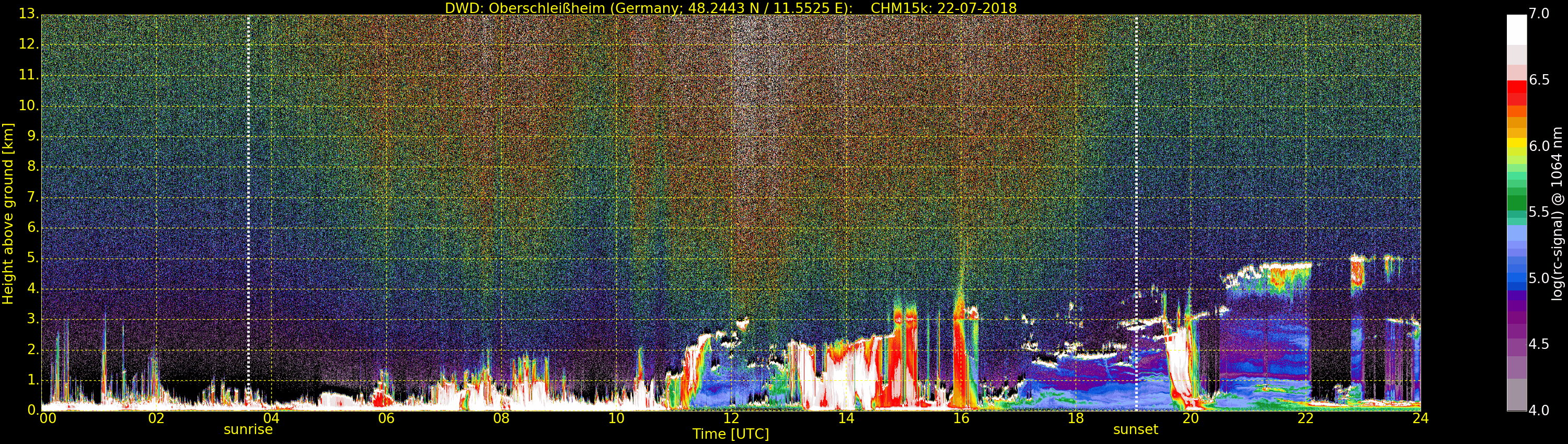The height and width of the screenshot is (444, 1568).
Task: Click the DWD Oberschleißheim plot title
Action: [x=731, y=8]
